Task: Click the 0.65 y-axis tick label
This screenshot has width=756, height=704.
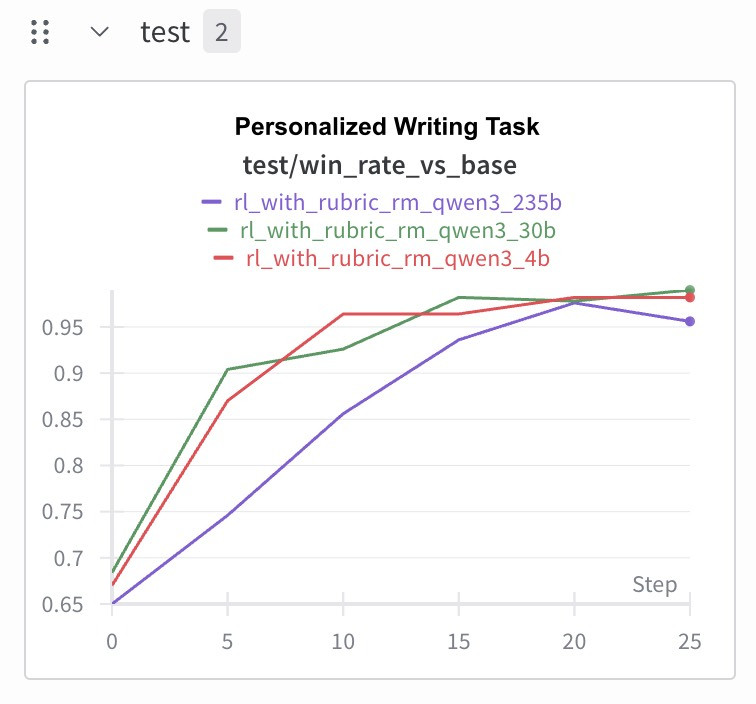Action: click(x=63, y=604)
